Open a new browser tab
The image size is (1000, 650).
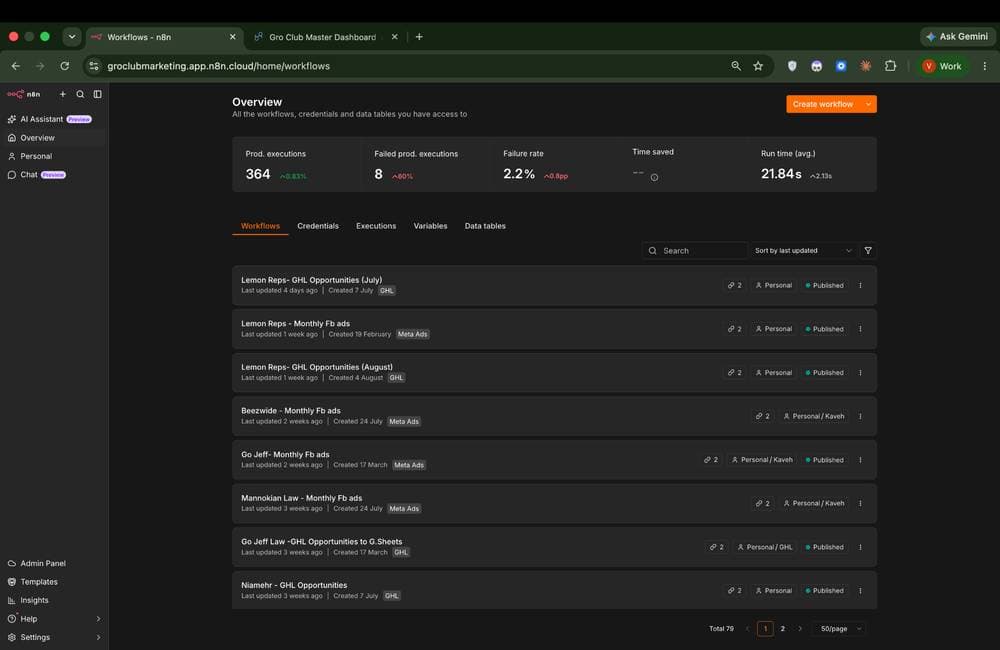tap(419, 37)
